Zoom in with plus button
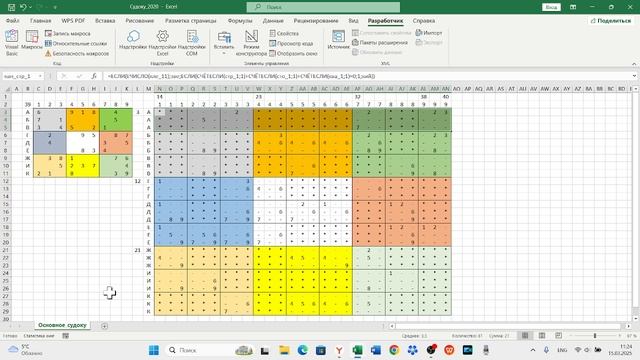The width and height of the screenshot is (640, 360). (620, 336)
